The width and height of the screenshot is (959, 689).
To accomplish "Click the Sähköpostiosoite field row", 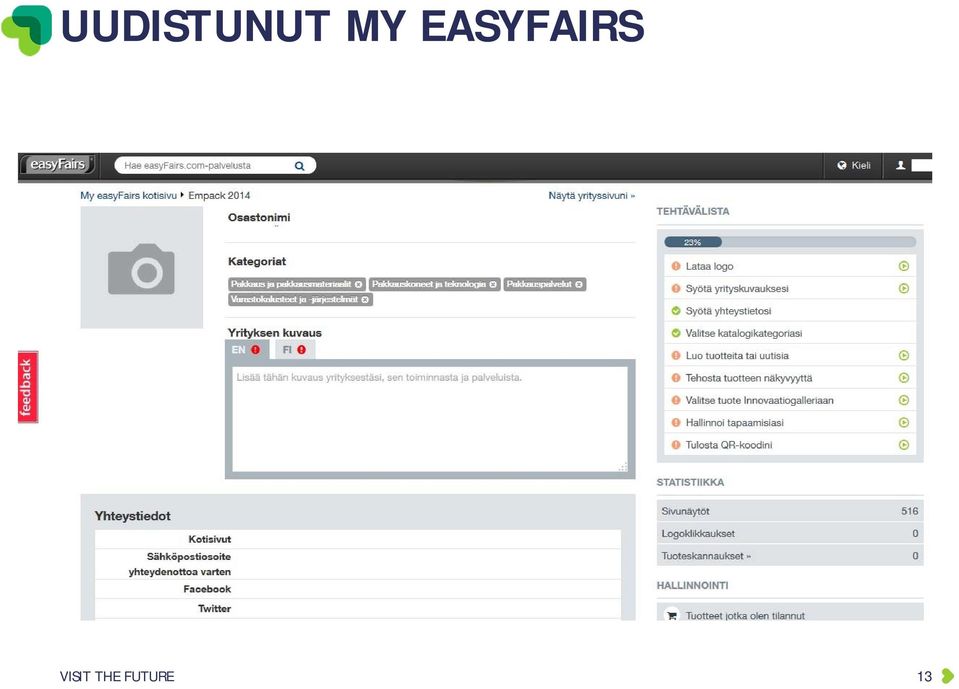I will (358, 564).
